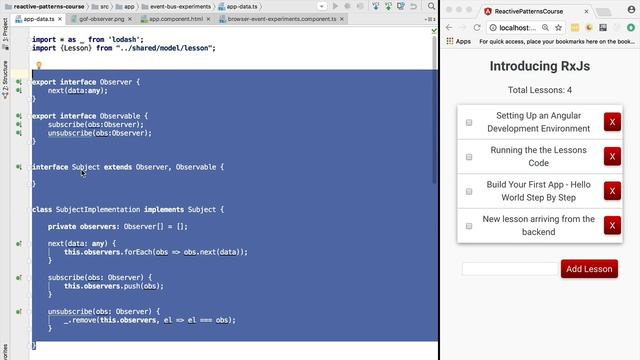Click gutter marker beside 'export interface Observer'
The height and width of the screenshot is (360, 640).
tap(19, 82)
